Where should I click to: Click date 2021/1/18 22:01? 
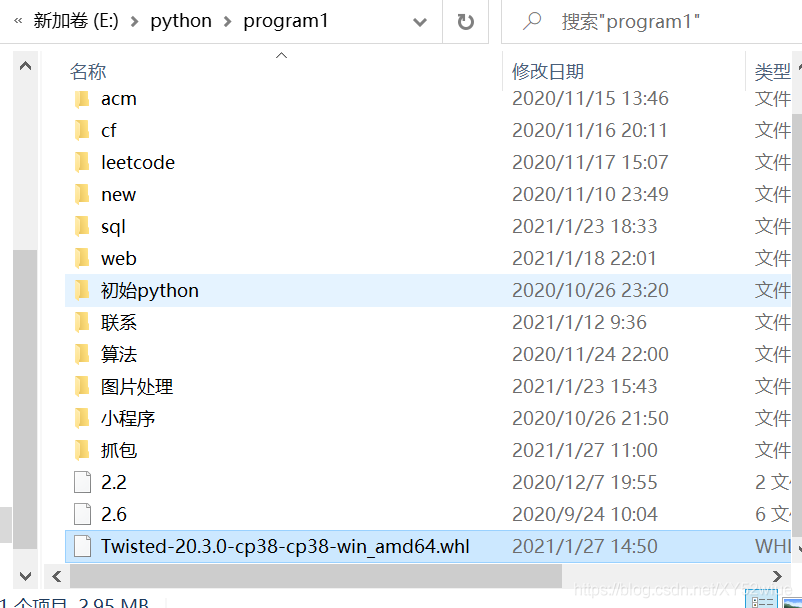(x=584, y=258)
